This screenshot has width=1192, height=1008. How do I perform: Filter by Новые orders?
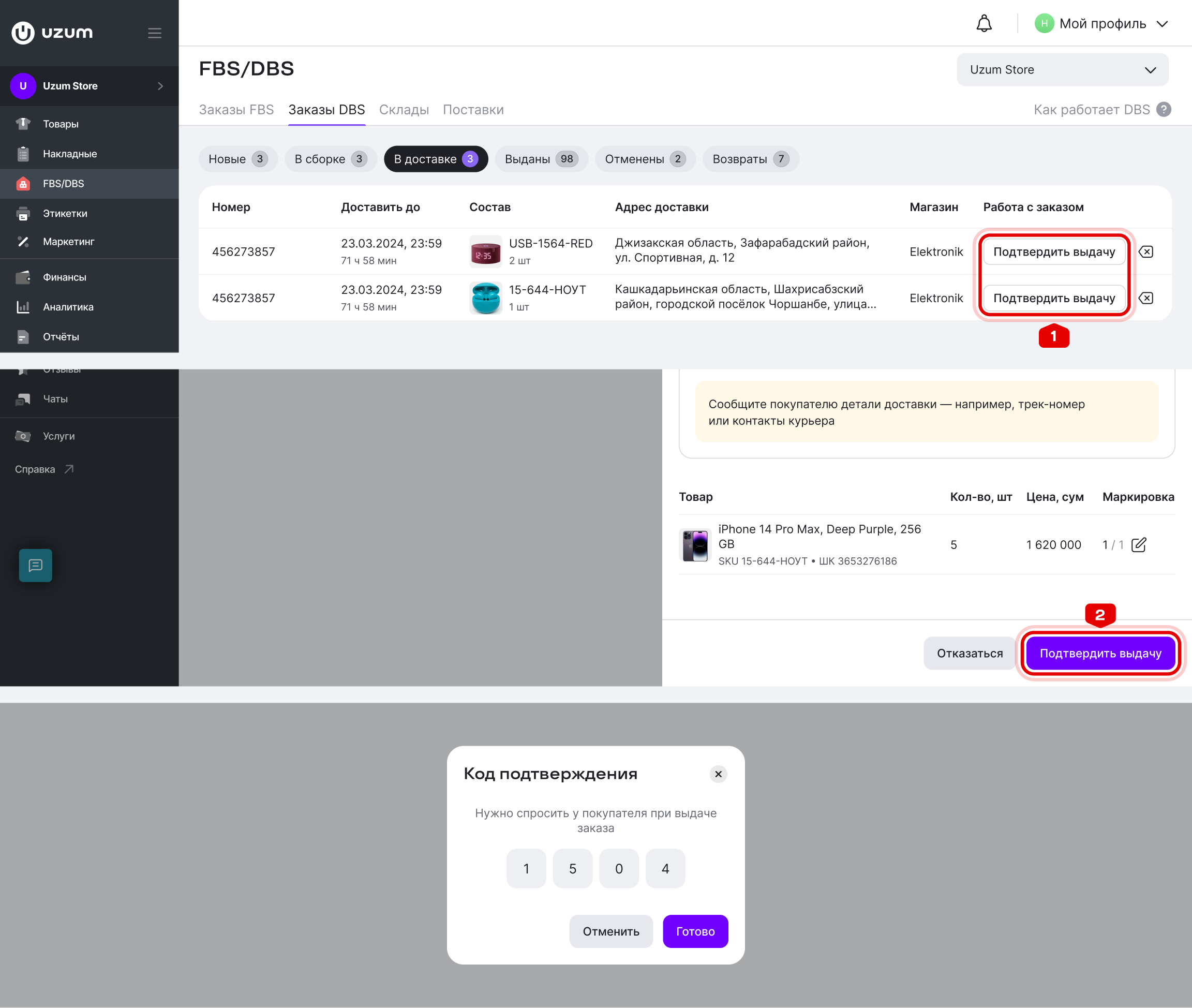237,159
